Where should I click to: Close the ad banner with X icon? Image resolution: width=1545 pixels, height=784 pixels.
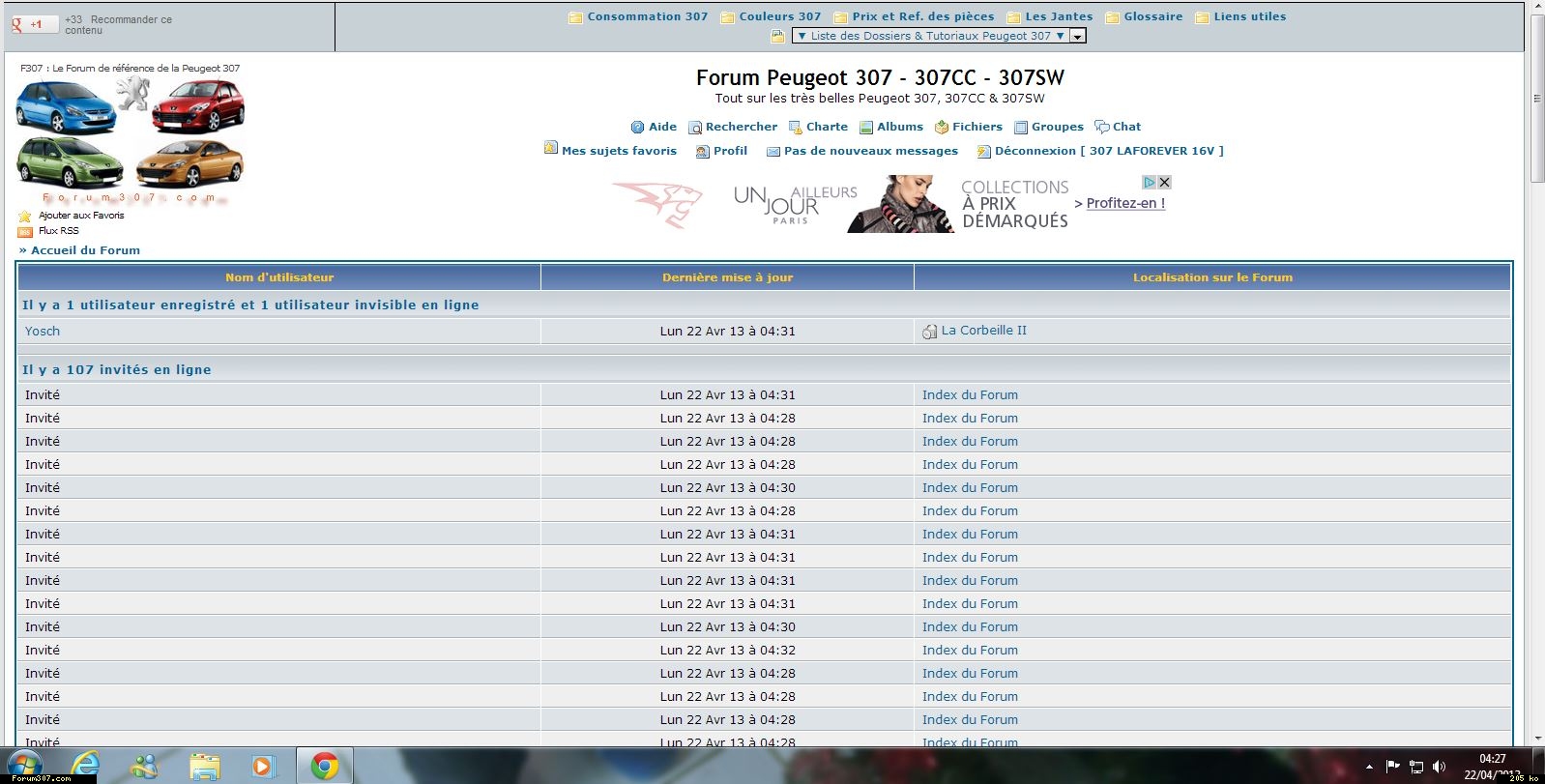[x=1165, y=182]
